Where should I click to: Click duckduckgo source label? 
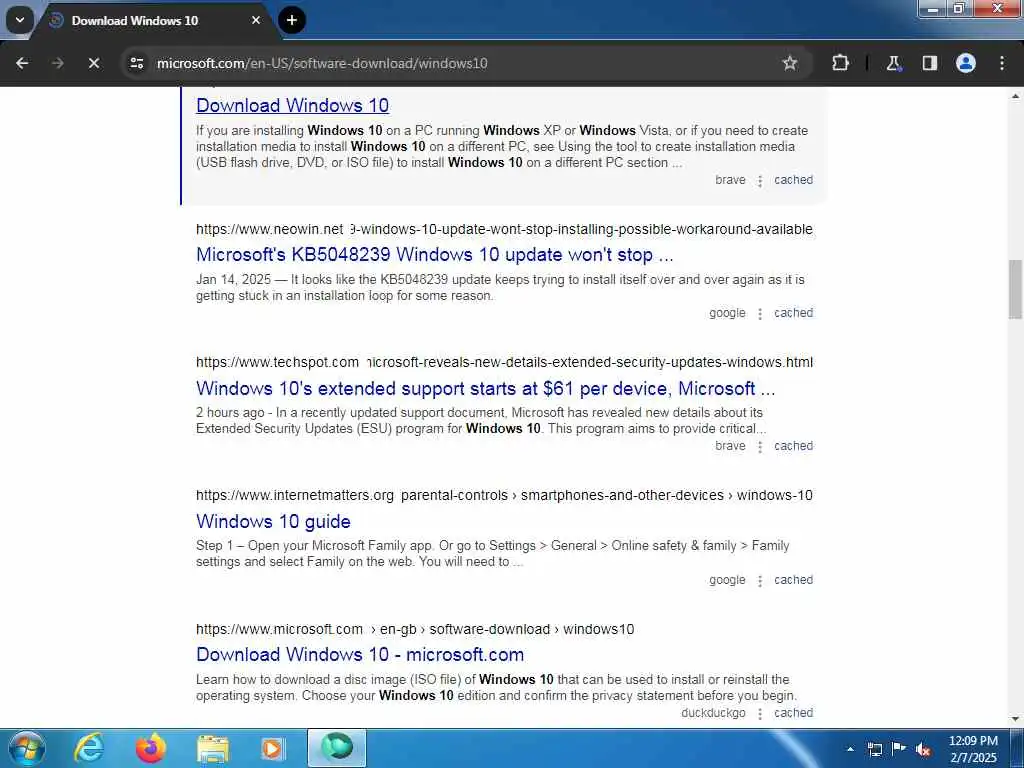click(713, 713)
